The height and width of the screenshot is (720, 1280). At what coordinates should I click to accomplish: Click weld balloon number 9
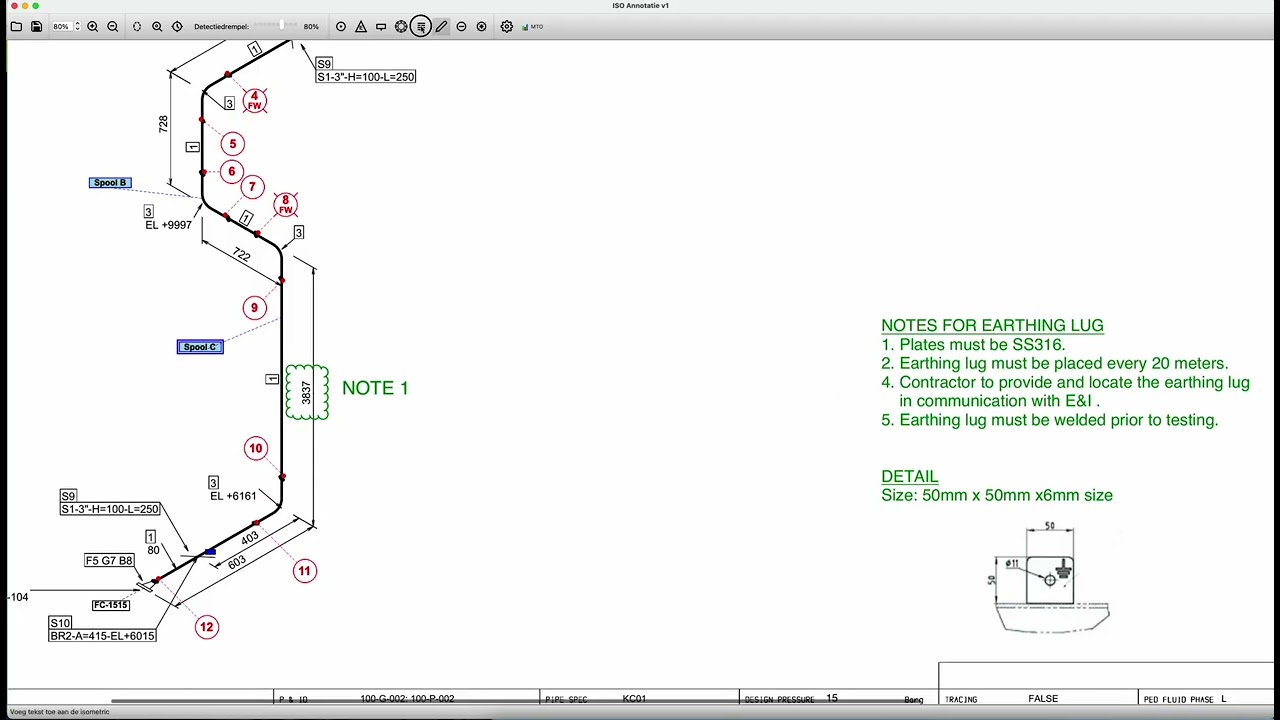(254, 308)
